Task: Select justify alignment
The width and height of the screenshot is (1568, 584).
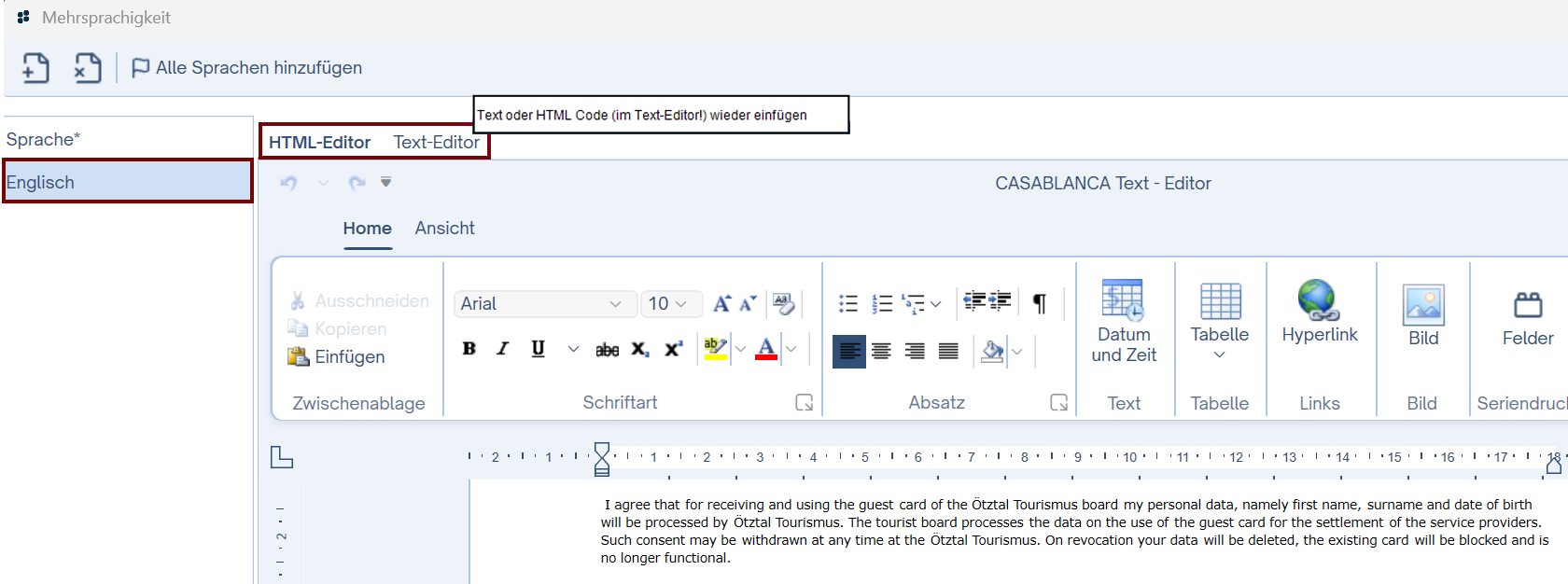Action: [x=948, y=351]
